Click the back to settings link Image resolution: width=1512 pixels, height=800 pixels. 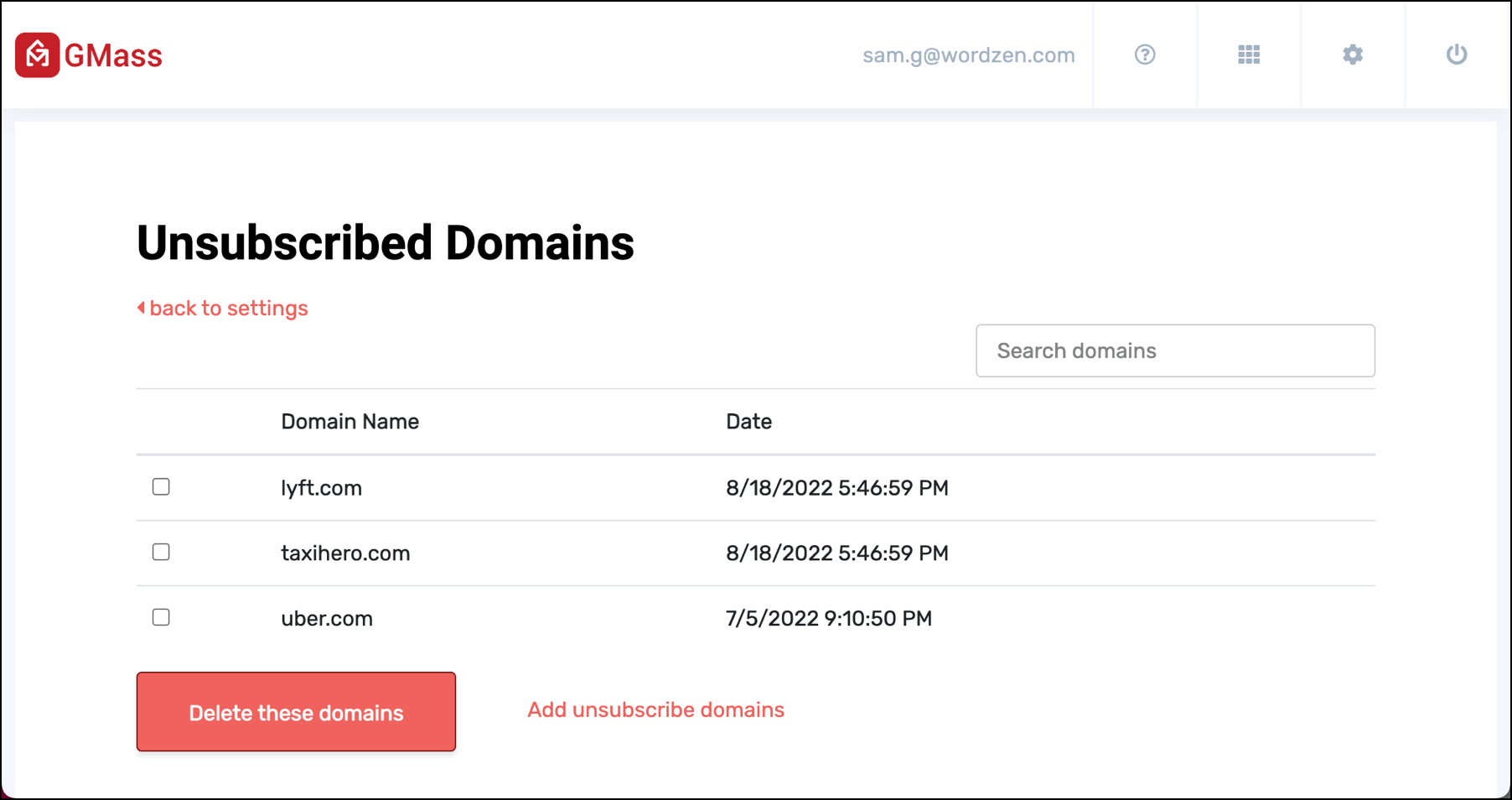(223, 308)
